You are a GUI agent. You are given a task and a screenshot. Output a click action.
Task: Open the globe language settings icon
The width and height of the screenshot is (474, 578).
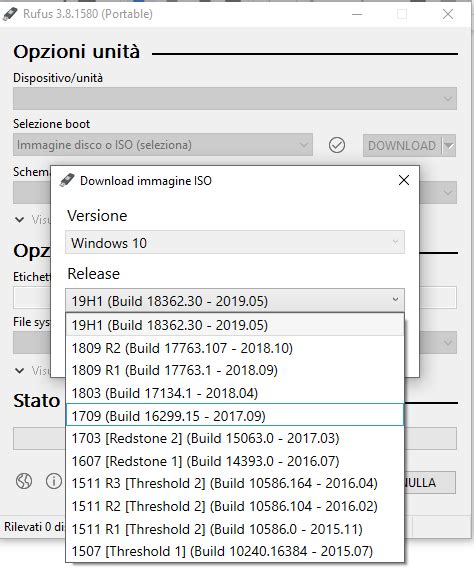[24, 481]
